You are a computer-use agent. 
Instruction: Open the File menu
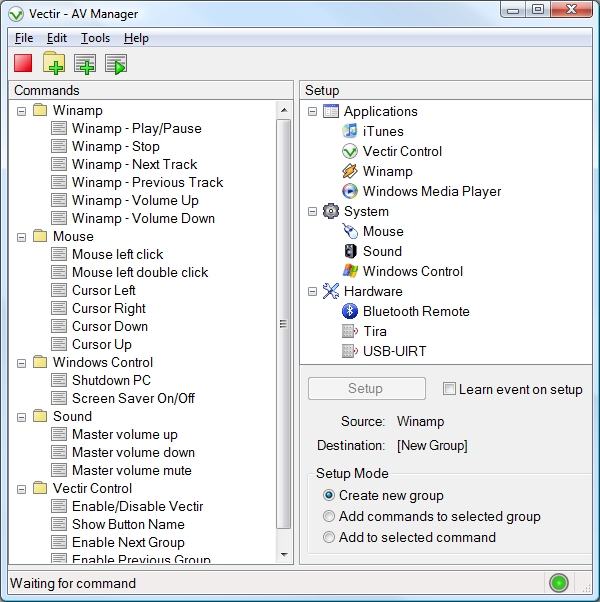tap(24, 38)
